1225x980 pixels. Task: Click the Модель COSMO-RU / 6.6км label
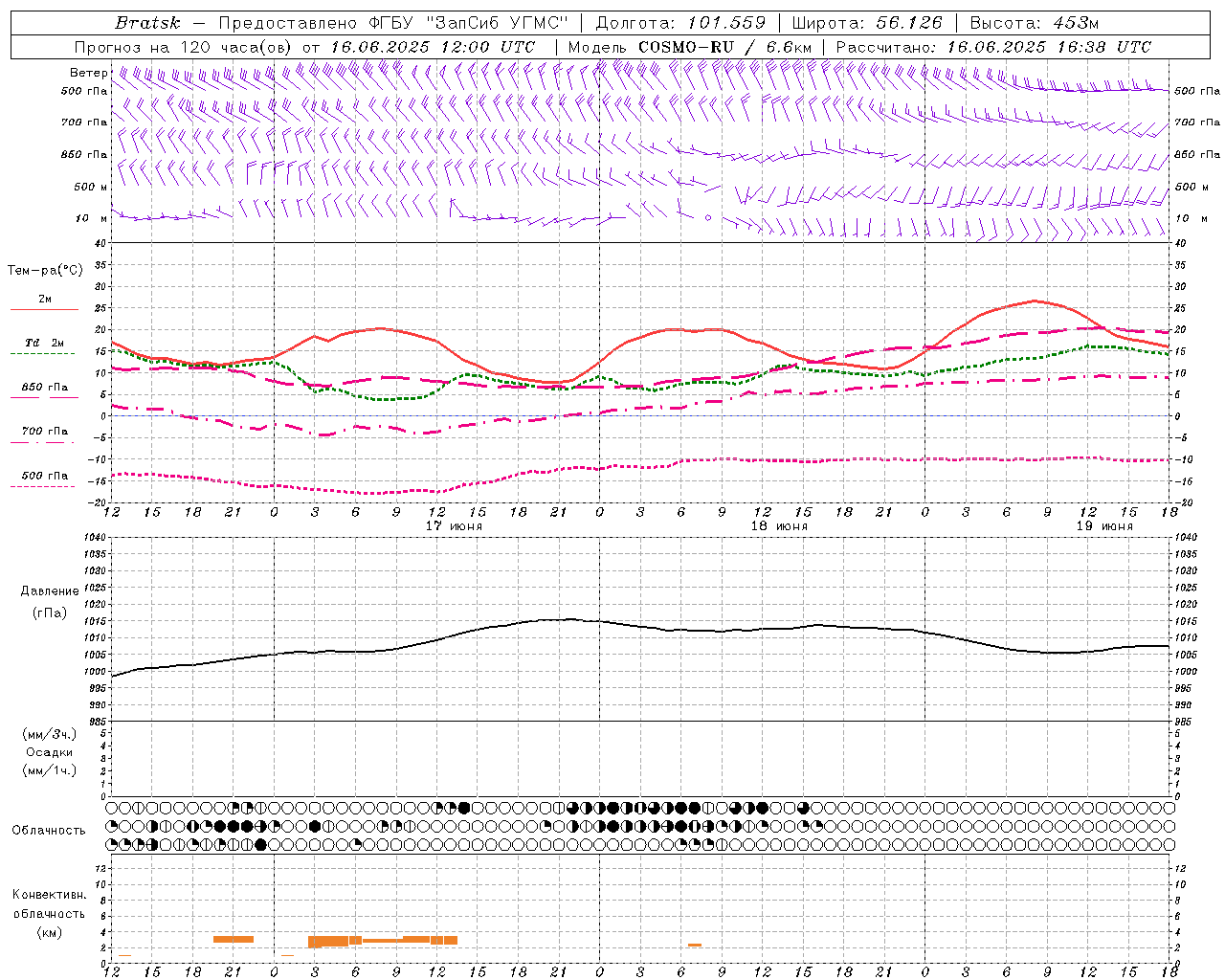690,47
